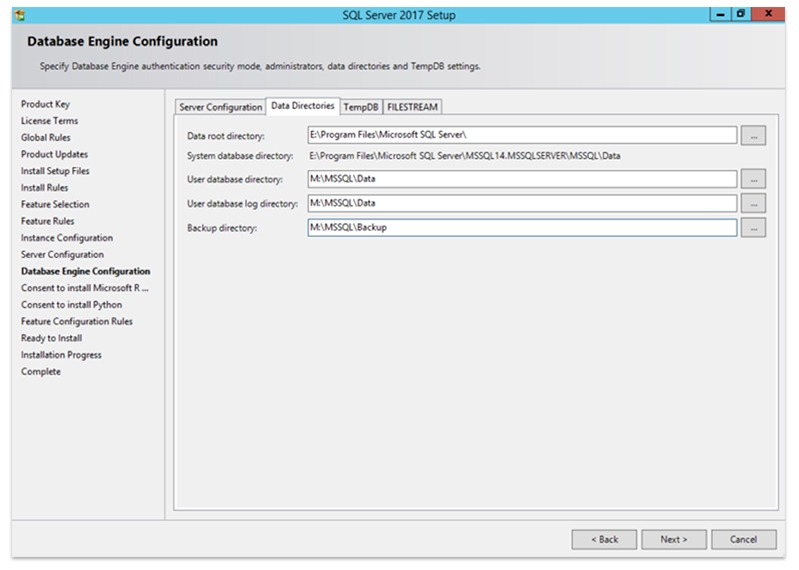799x570 pixels.
Task: Minimize the SQL Server 2017 Setup window
Action: 720,14
